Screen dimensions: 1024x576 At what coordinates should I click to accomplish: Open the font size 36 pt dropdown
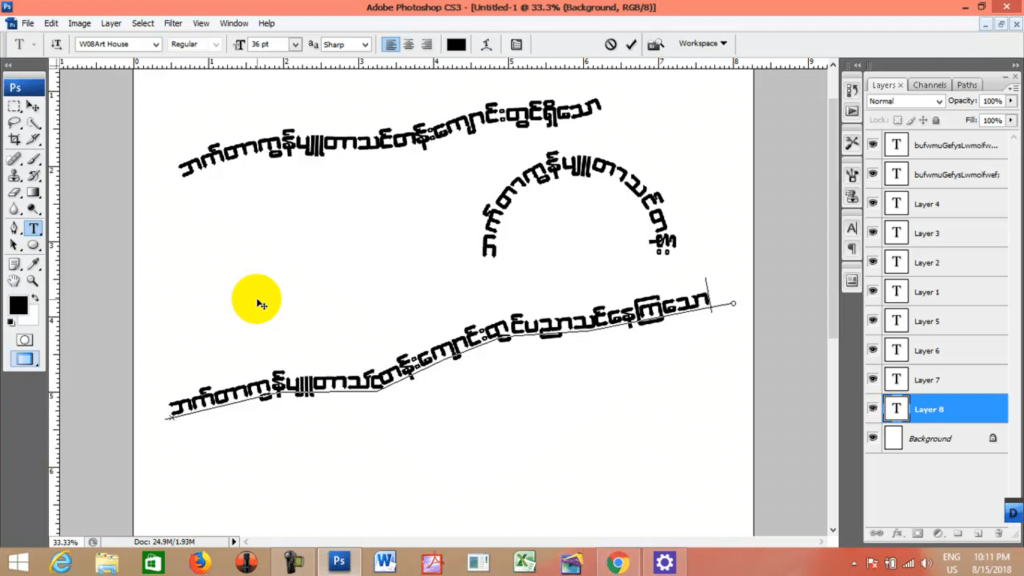point(295,44)
